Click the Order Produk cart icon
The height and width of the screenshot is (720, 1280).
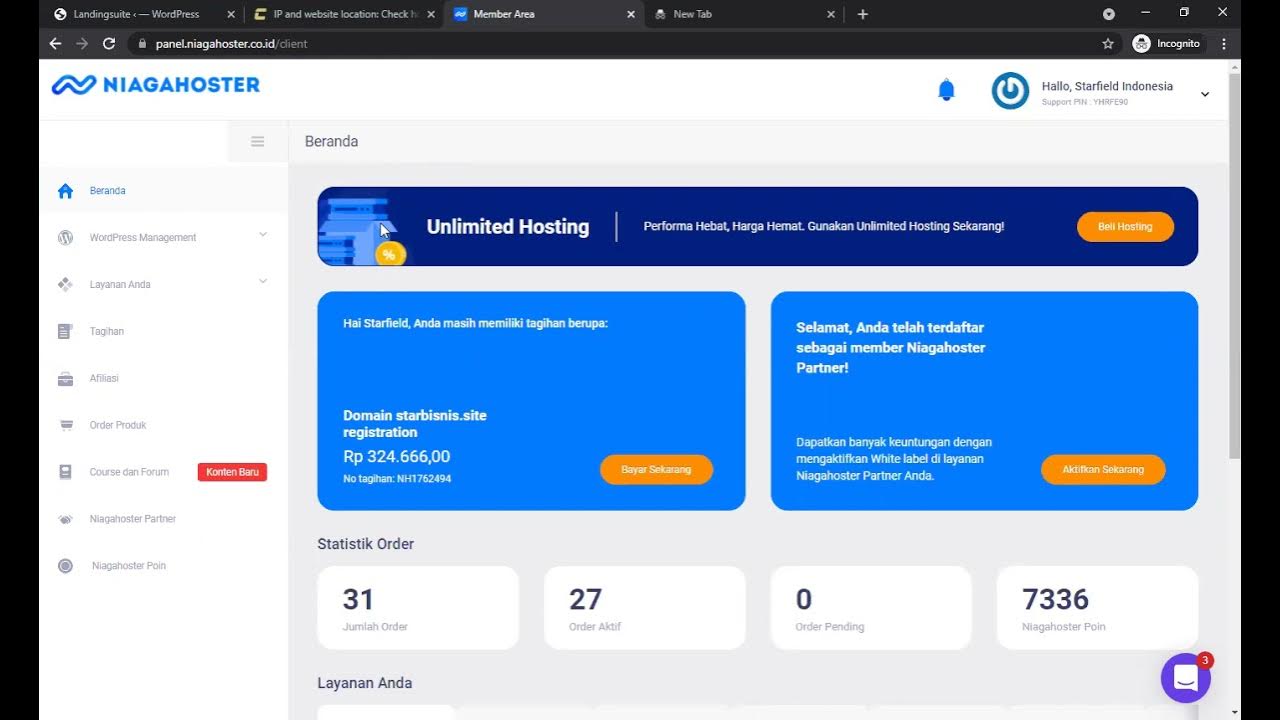[65, 425]
